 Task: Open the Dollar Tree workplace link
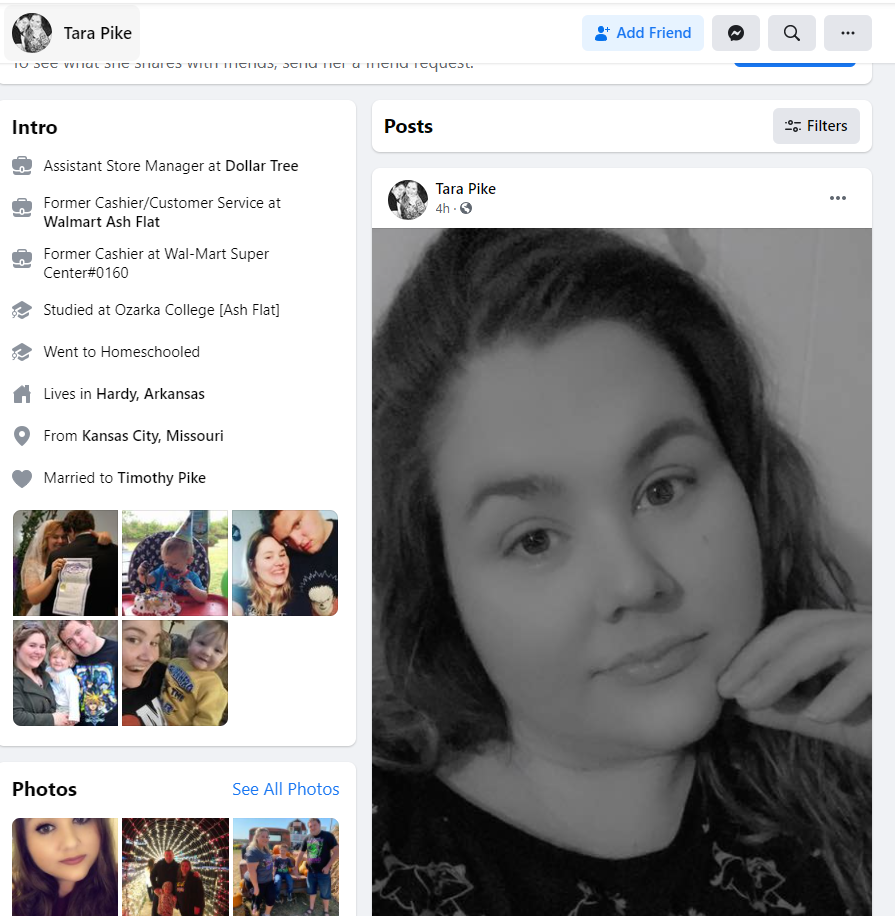[262, 166]
